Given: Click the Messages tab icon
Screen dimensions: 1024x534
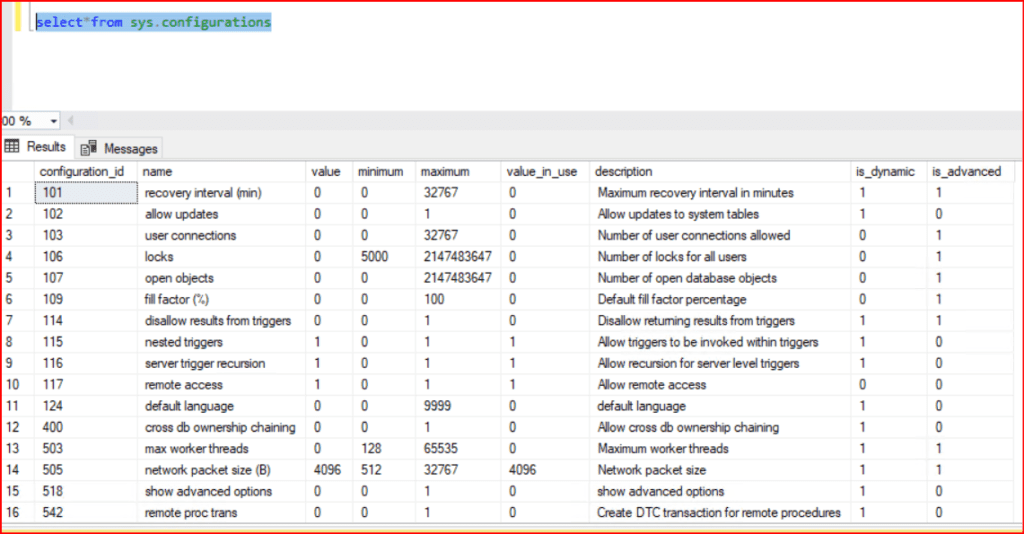Looking at the screenshot, I should tap(88, 148).
